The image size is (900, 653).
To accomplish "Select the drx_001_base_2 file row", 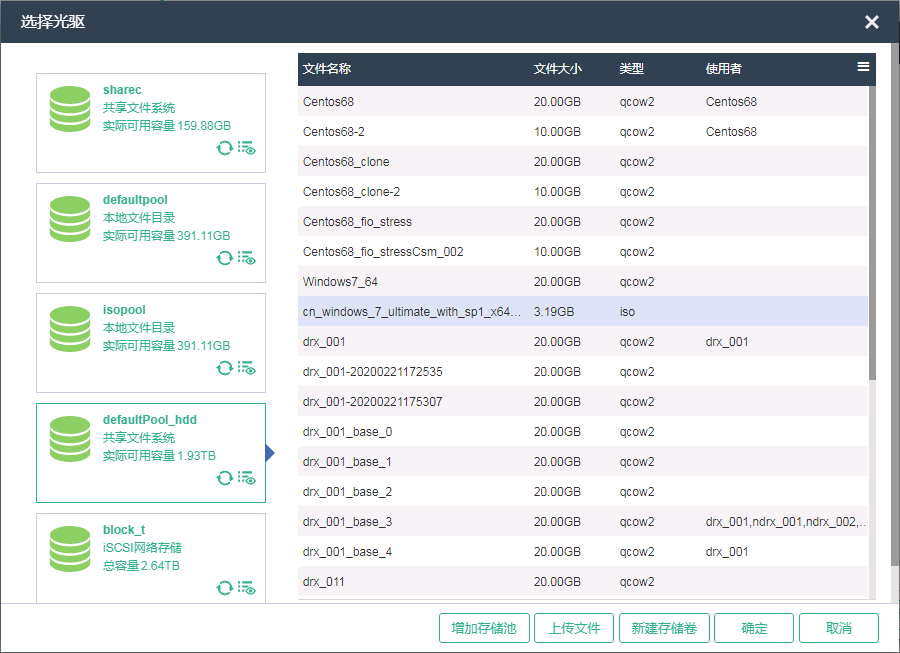I will click(x=583, y=492).
